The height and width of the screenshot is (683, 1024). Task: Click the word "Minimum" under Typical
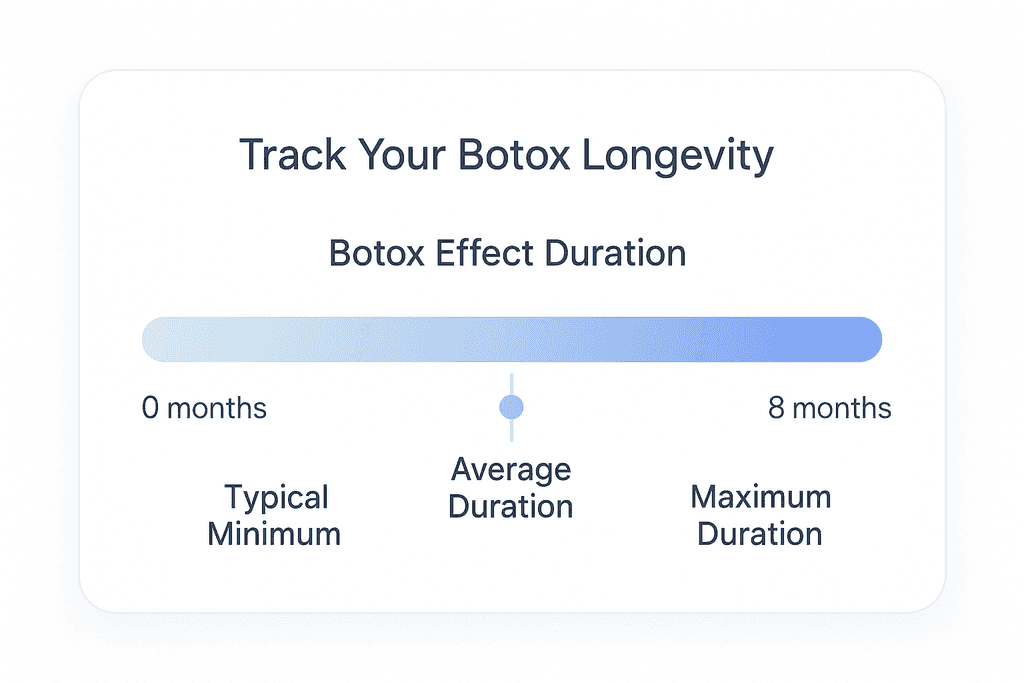coord(274,533)
